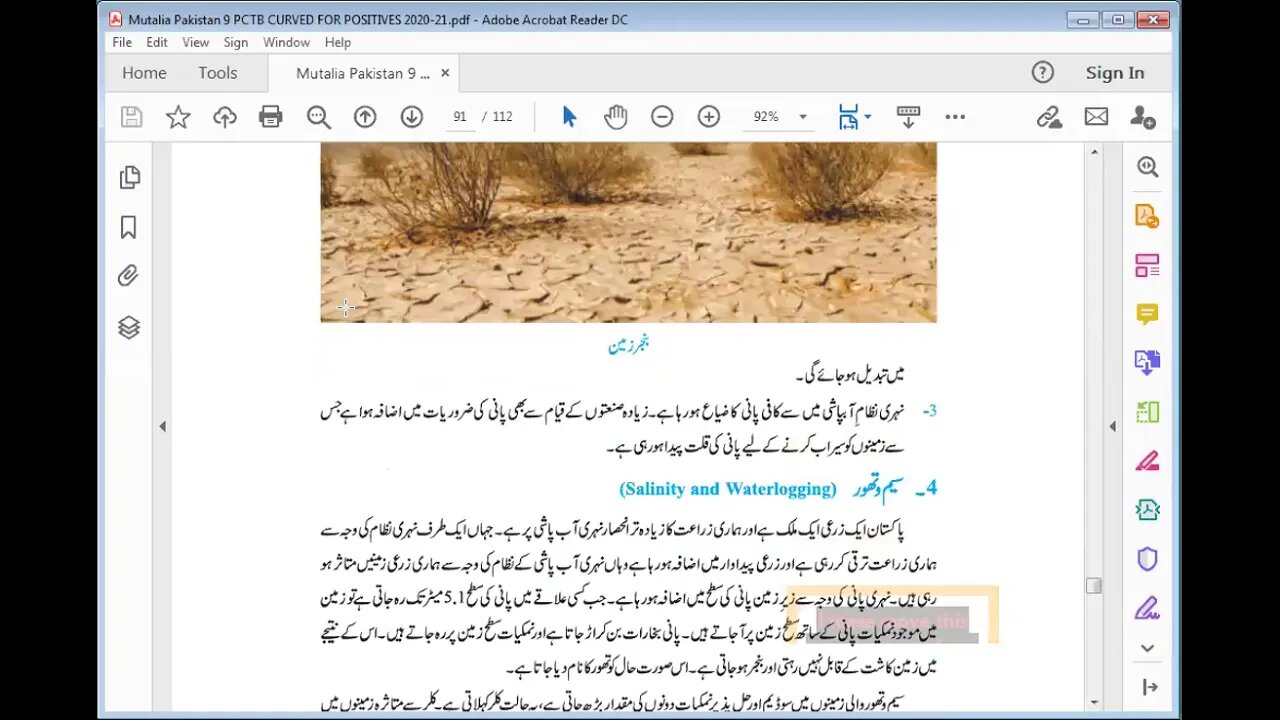This screenshot has width=1280, height=720.
Task: Go to next page arrow
Action: (411, 117)
